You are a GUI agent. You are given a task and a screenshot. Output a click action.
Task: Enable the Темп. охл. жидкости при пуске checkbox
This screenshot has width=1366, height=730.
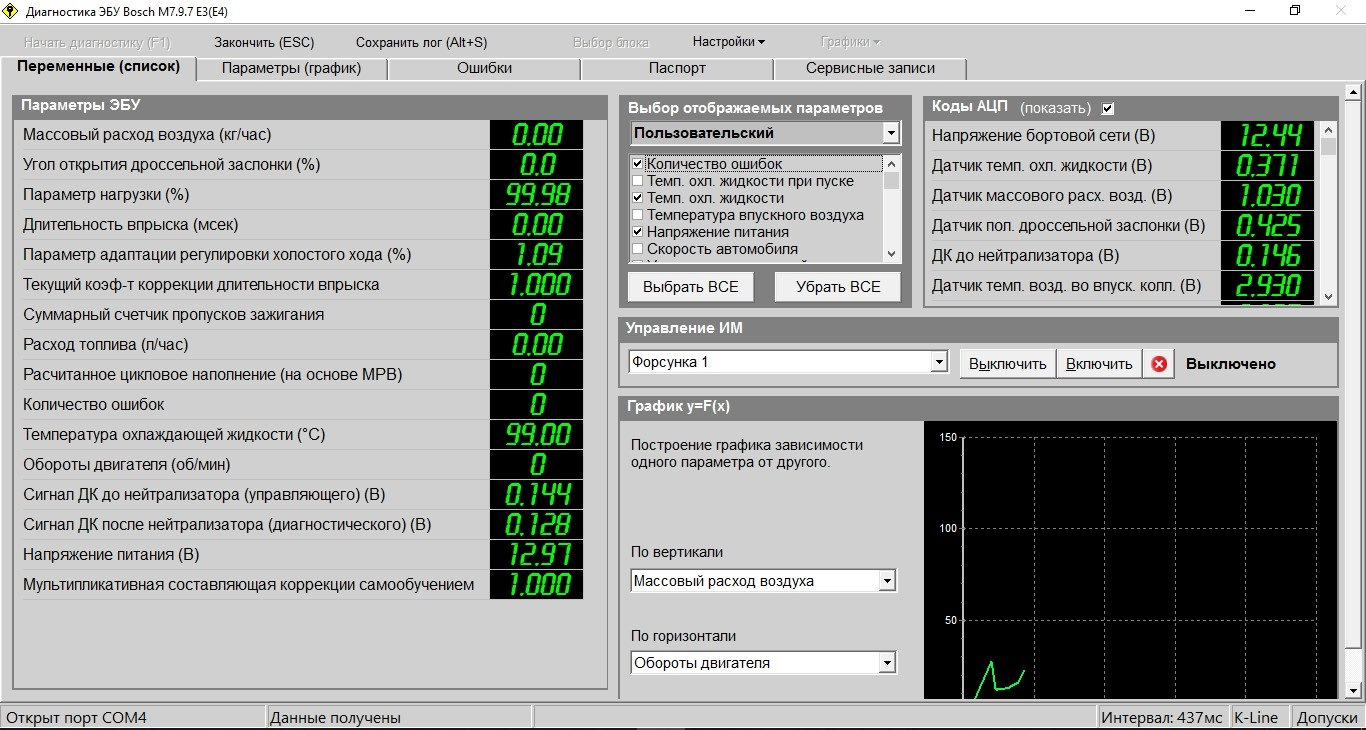point(638,181)
